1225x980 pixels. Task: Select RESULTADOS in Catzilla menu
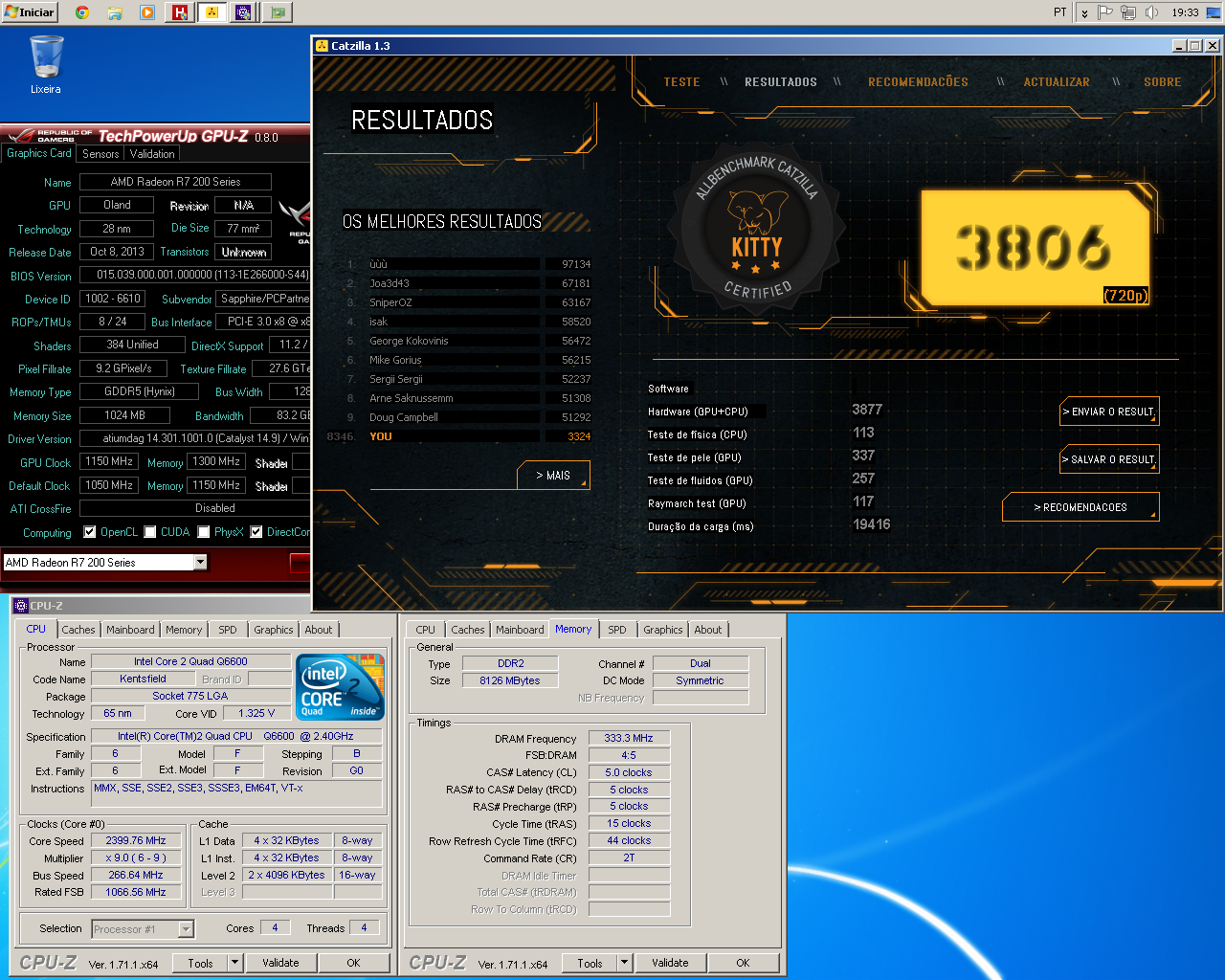coord(781,82)
